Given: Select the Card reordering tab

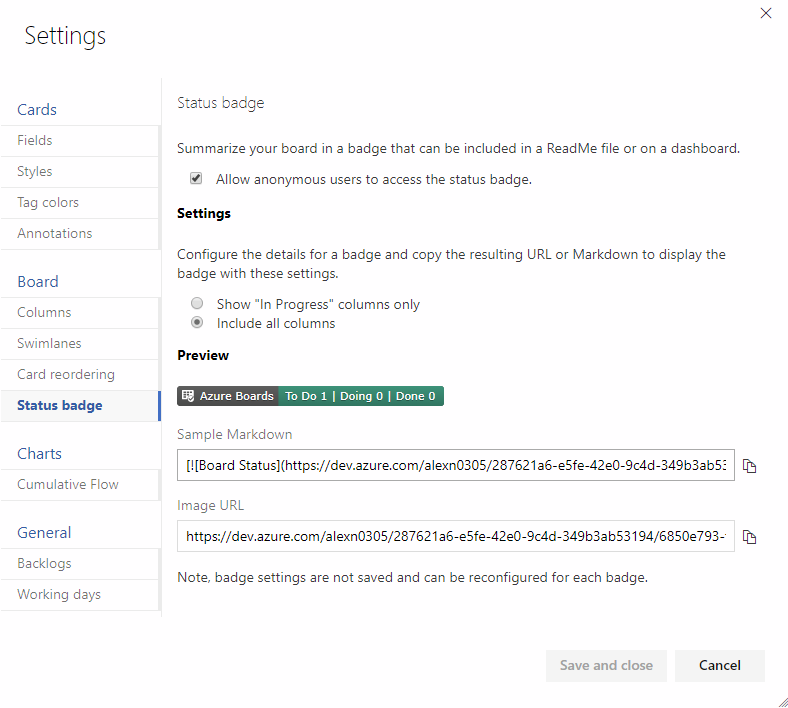Looking at the screenshot, I should click(66, 375).
